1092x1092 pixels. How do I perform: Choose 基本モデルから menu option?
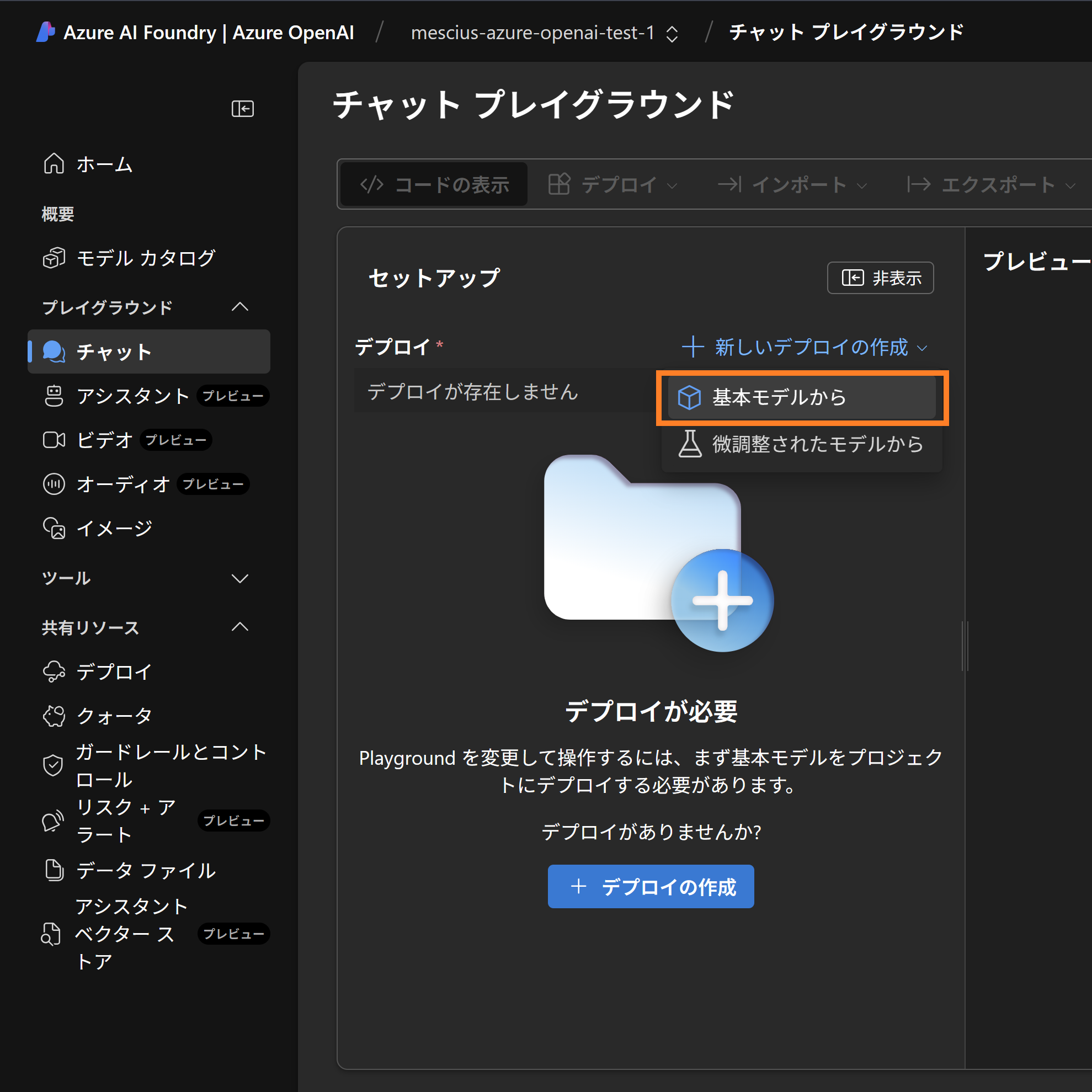pos(801,397)
